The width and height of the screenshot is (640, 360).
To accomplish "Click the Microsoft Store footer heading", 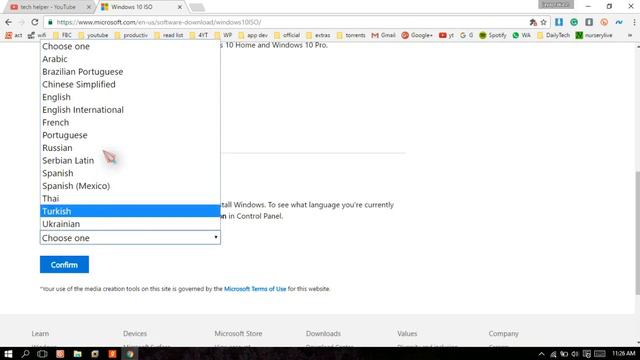I will point(238,333).
